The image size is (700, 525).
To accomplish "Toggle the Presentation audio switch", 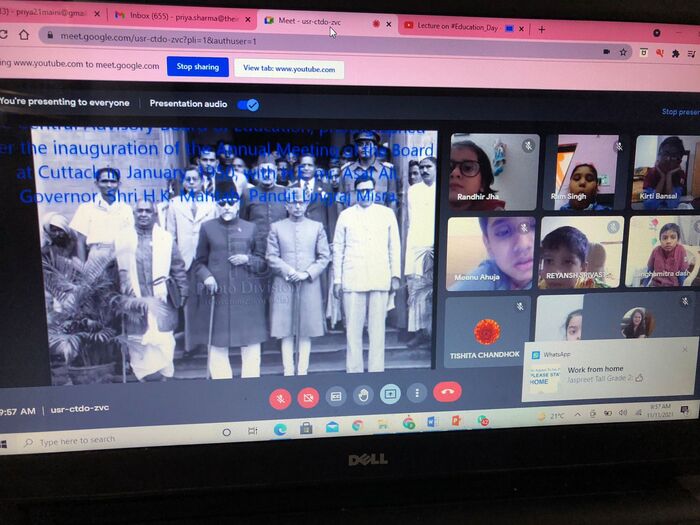I will click(x=248, y=105).
